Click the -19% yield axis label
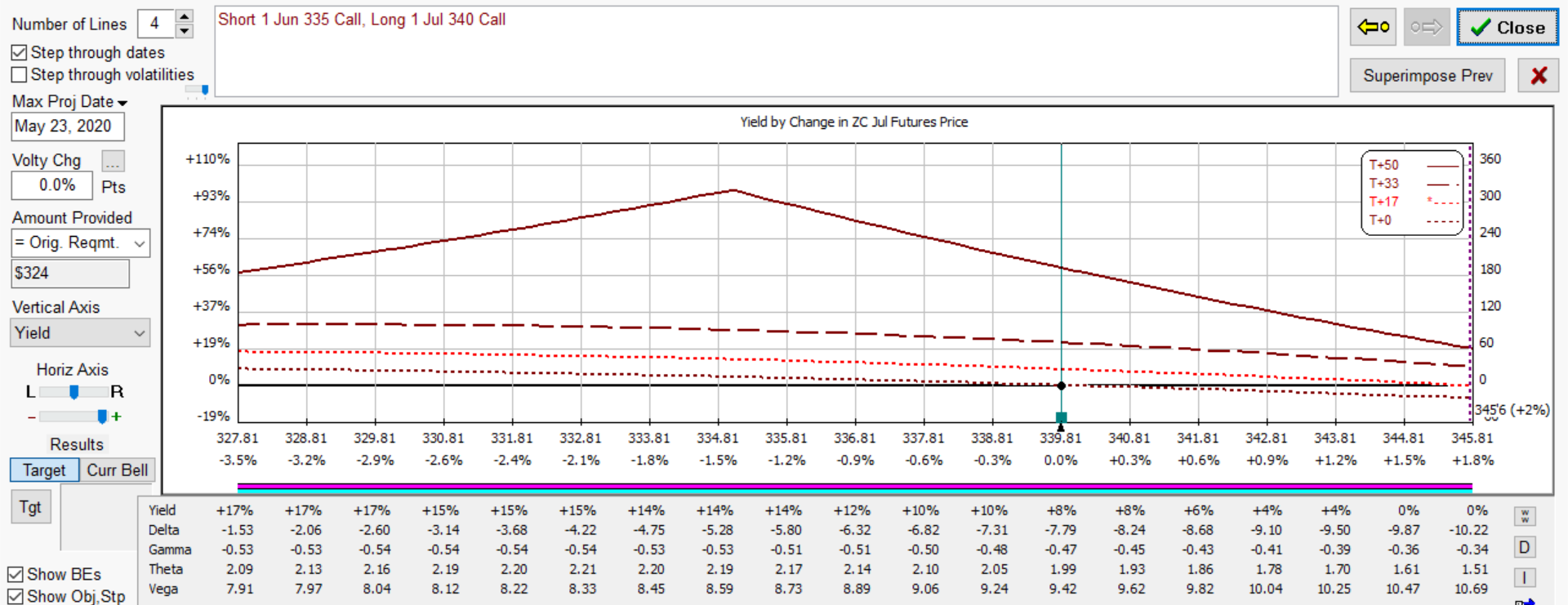The width and height of the screenshot is (1568, 605). pos(213,416)
